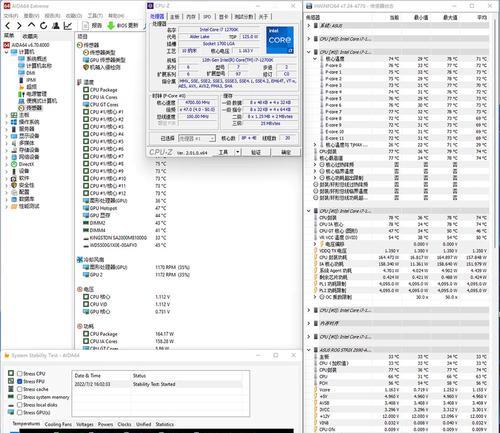The width and height of the screenshot is (500, 433).
Task: Click the user icon in AIDA64 toolbar
Action: point(56,26)
